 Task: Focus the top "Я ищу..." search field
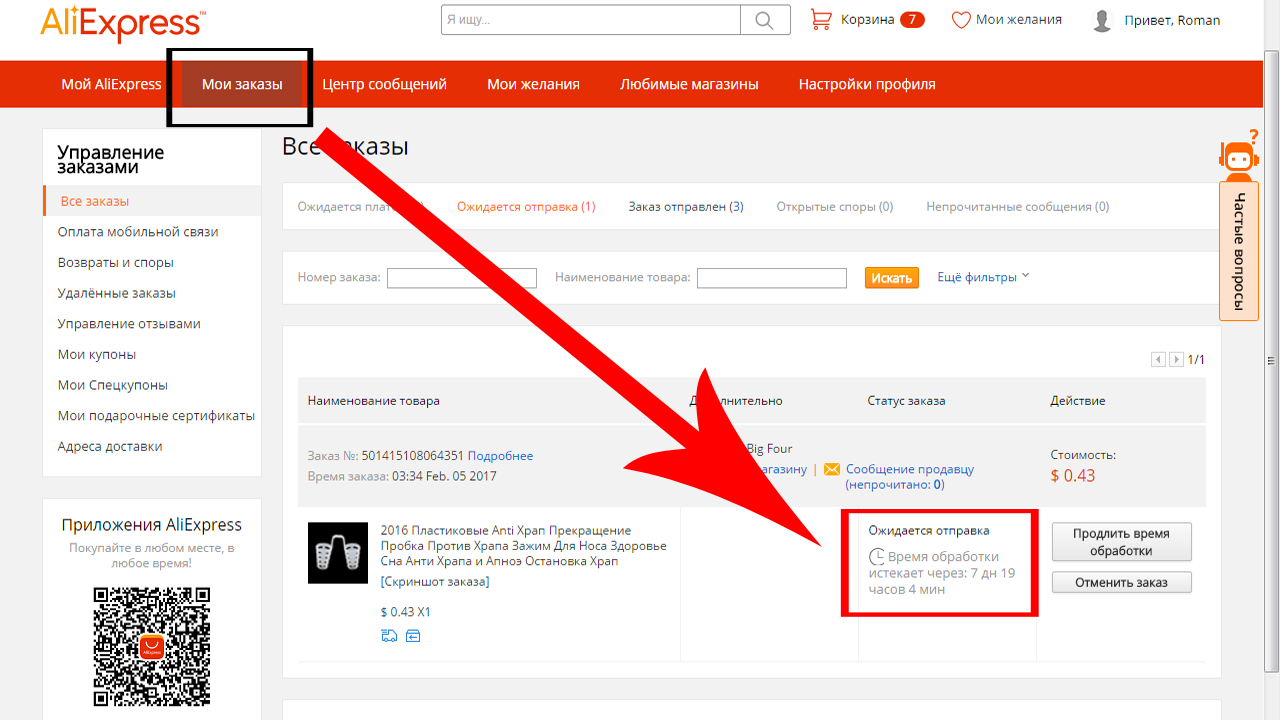pyautogui.click(x=591, y=19)
